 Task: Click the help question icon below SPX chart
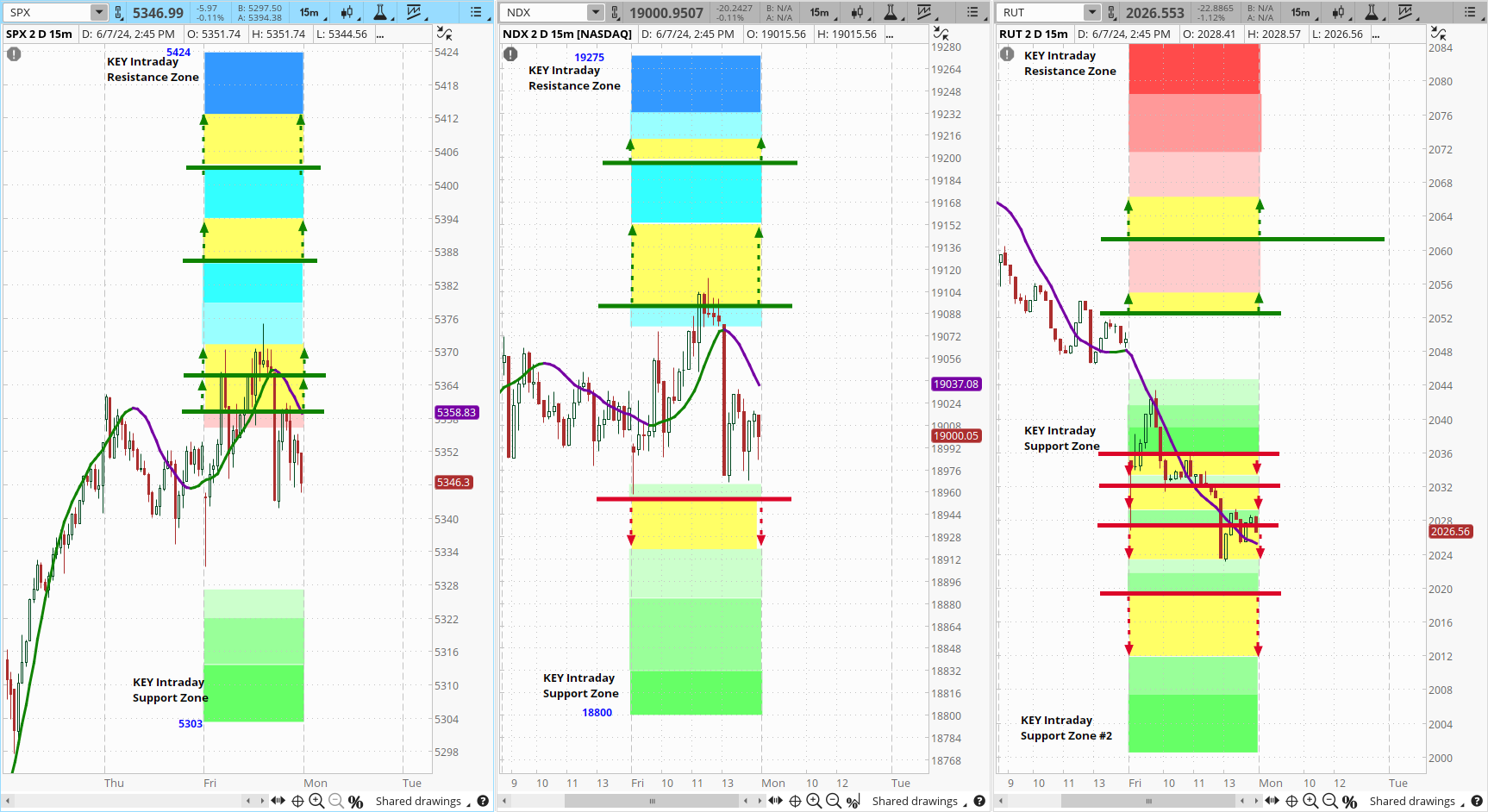483,802
